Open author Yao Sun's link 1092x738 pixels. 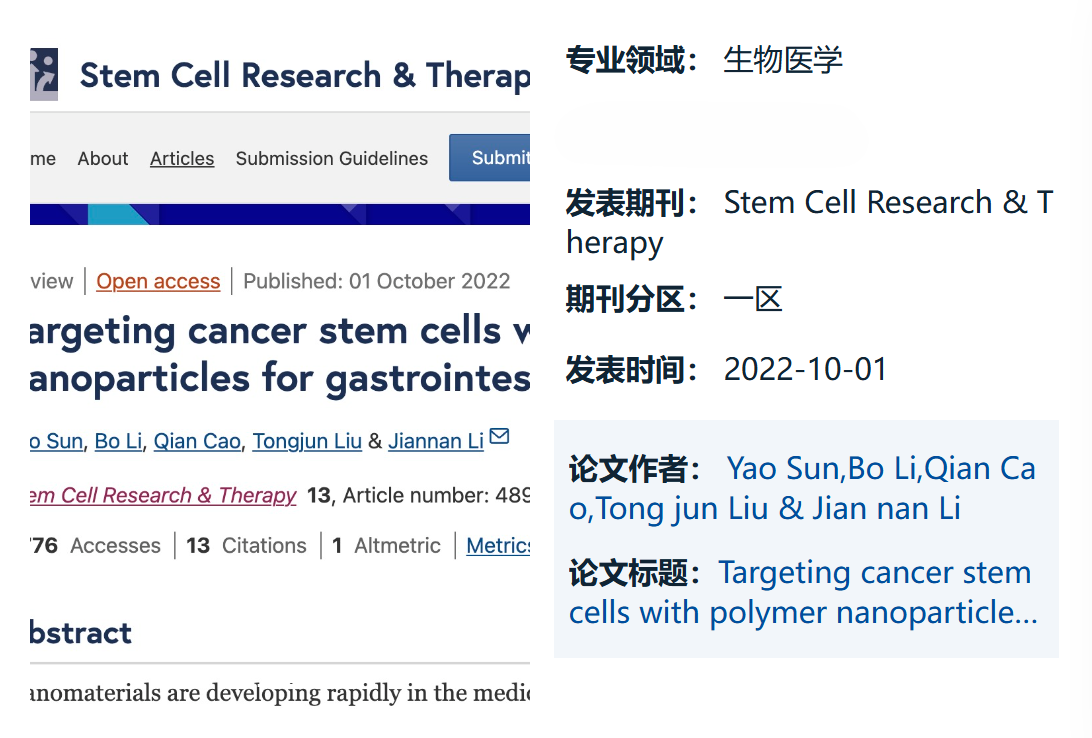tap(57, 441)
